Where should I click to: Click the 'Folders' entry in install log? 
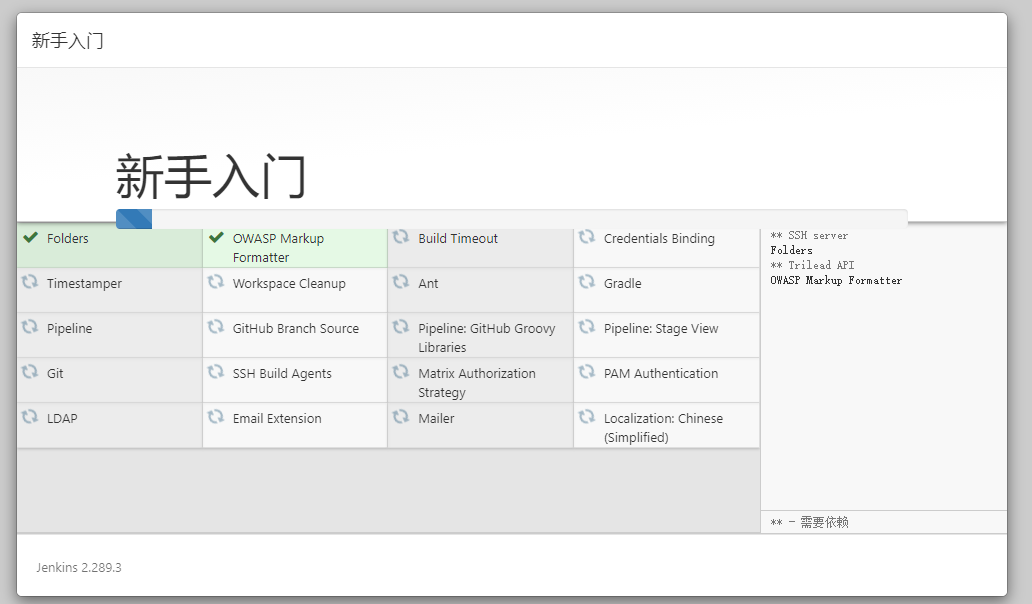coord(791,250)
